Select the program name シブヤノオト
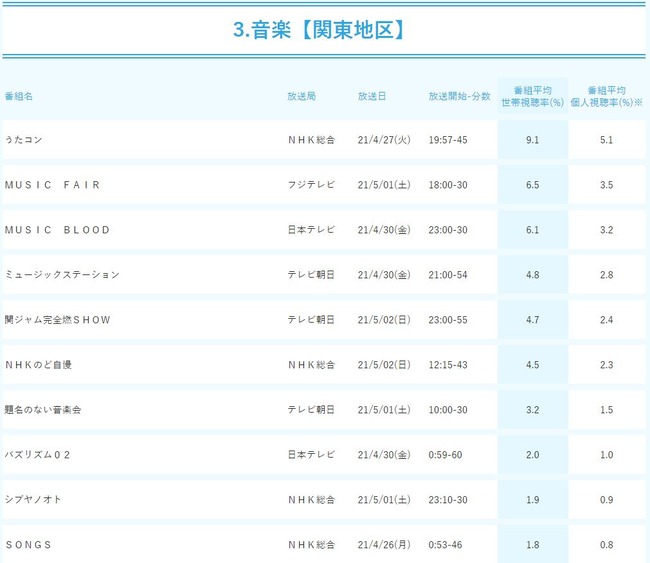The width and height of the screenshot is (650, 563). coord(33,500)
